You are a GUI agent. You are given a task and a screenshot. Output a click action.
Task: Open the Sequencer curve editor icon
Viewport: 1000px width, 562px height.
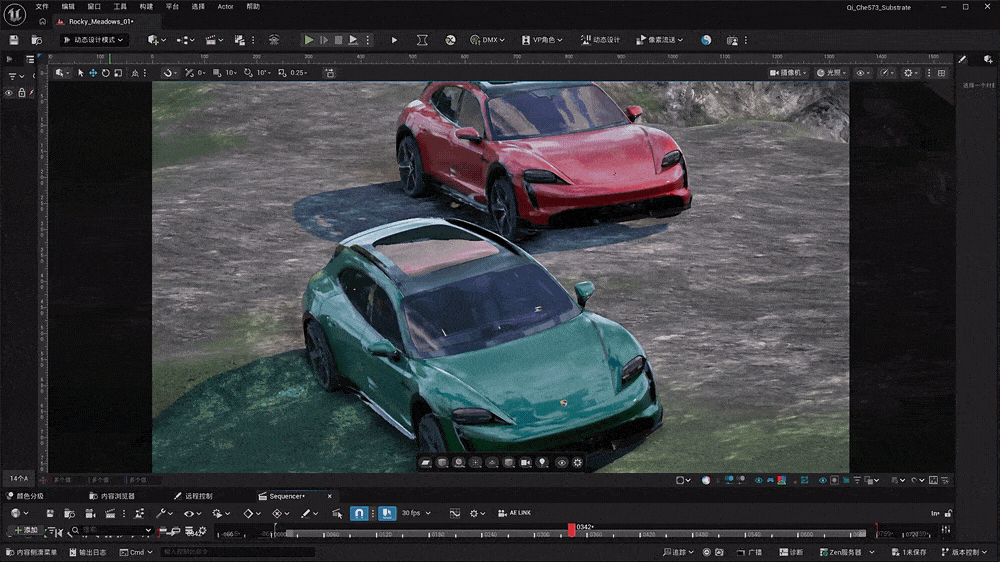tap(455, 513)
